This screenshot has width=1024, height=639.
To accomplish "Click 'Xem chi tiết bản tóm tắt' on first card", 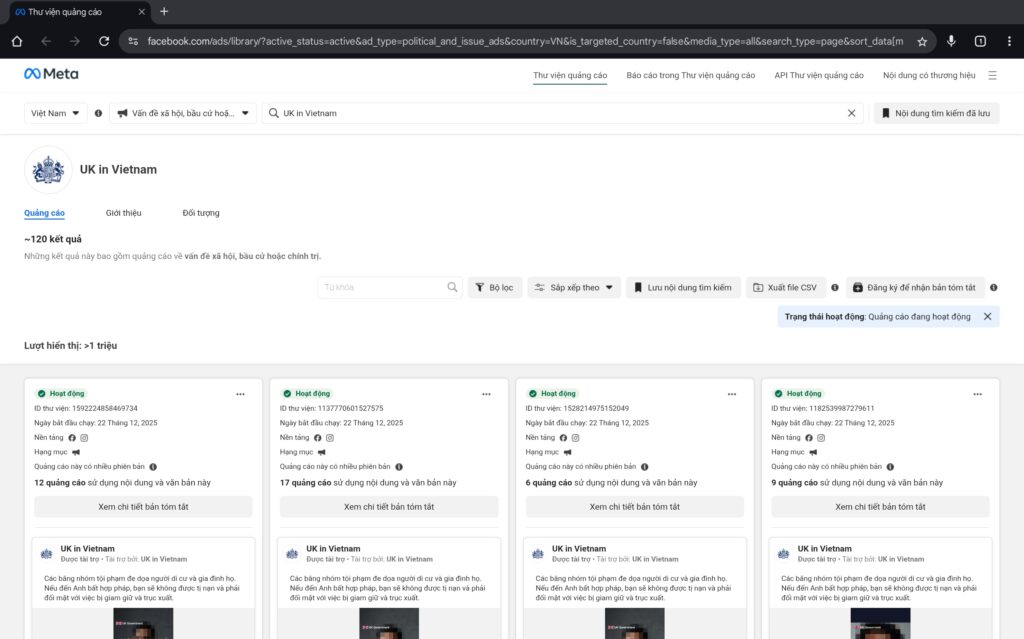I will tap(143, 505).
